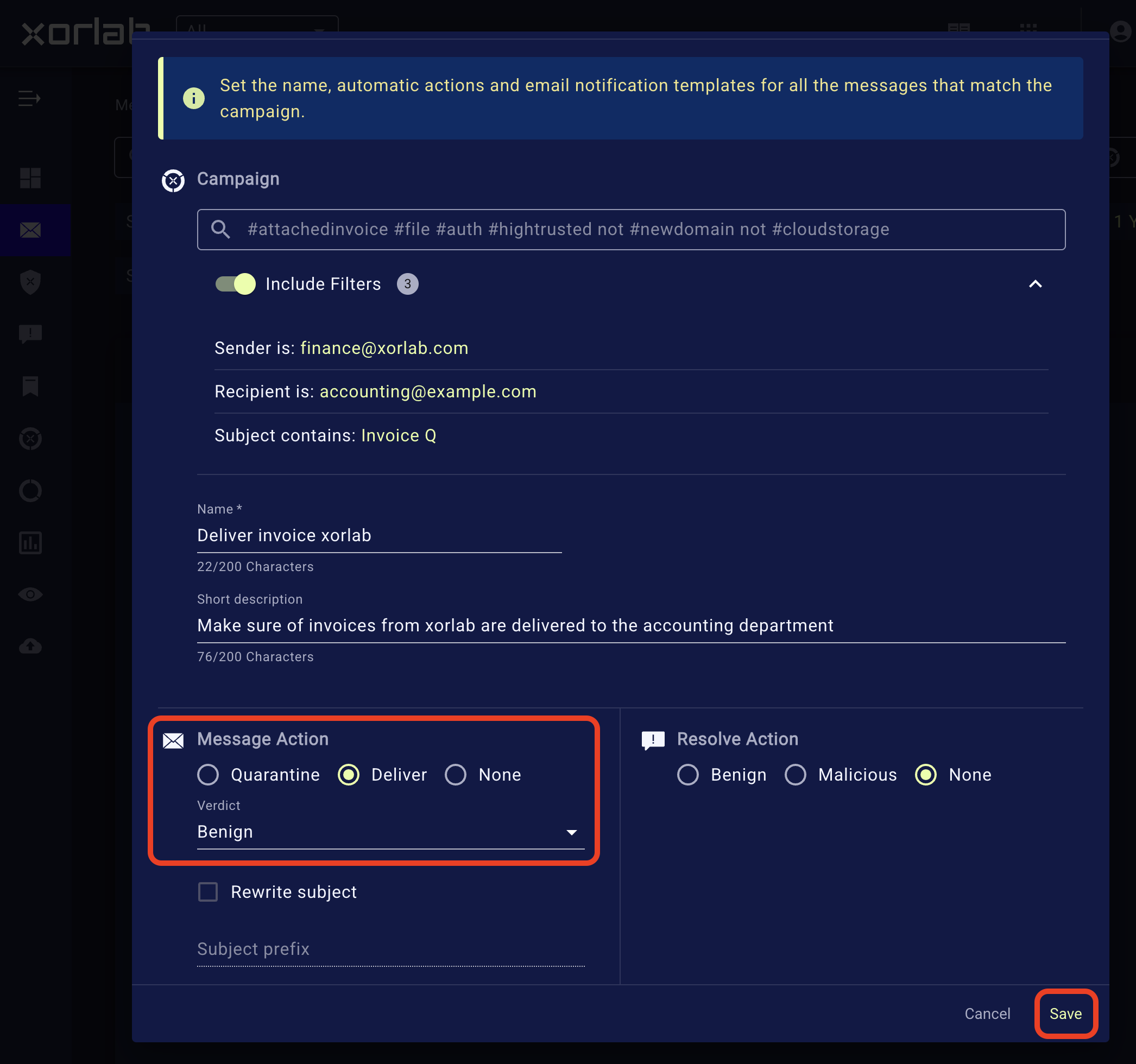Open the dashboard grid icon in sidebar

coord(30,178)
